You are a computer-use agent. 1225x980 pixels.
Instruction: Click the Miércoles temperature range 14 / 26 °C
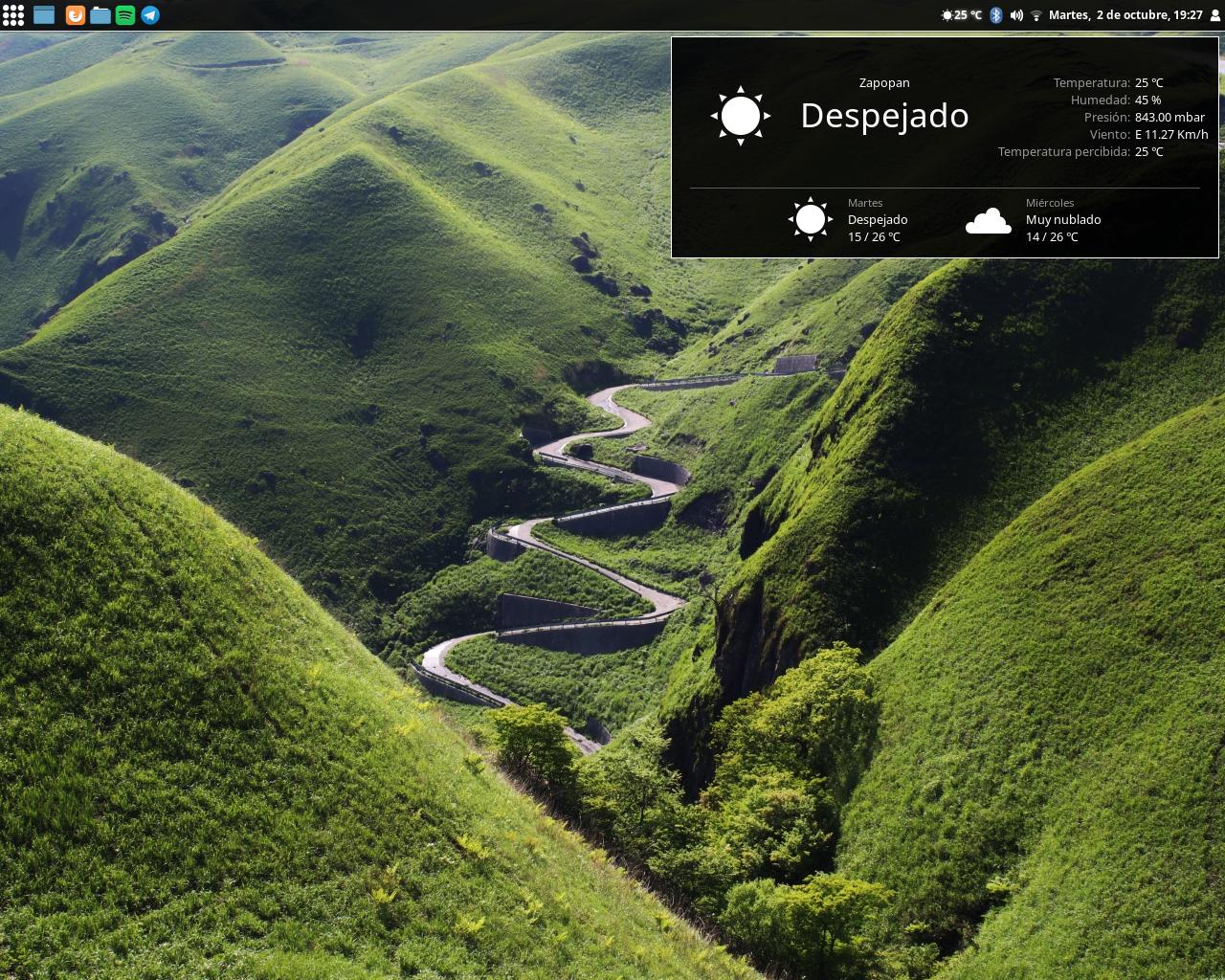pos(1052,236)
